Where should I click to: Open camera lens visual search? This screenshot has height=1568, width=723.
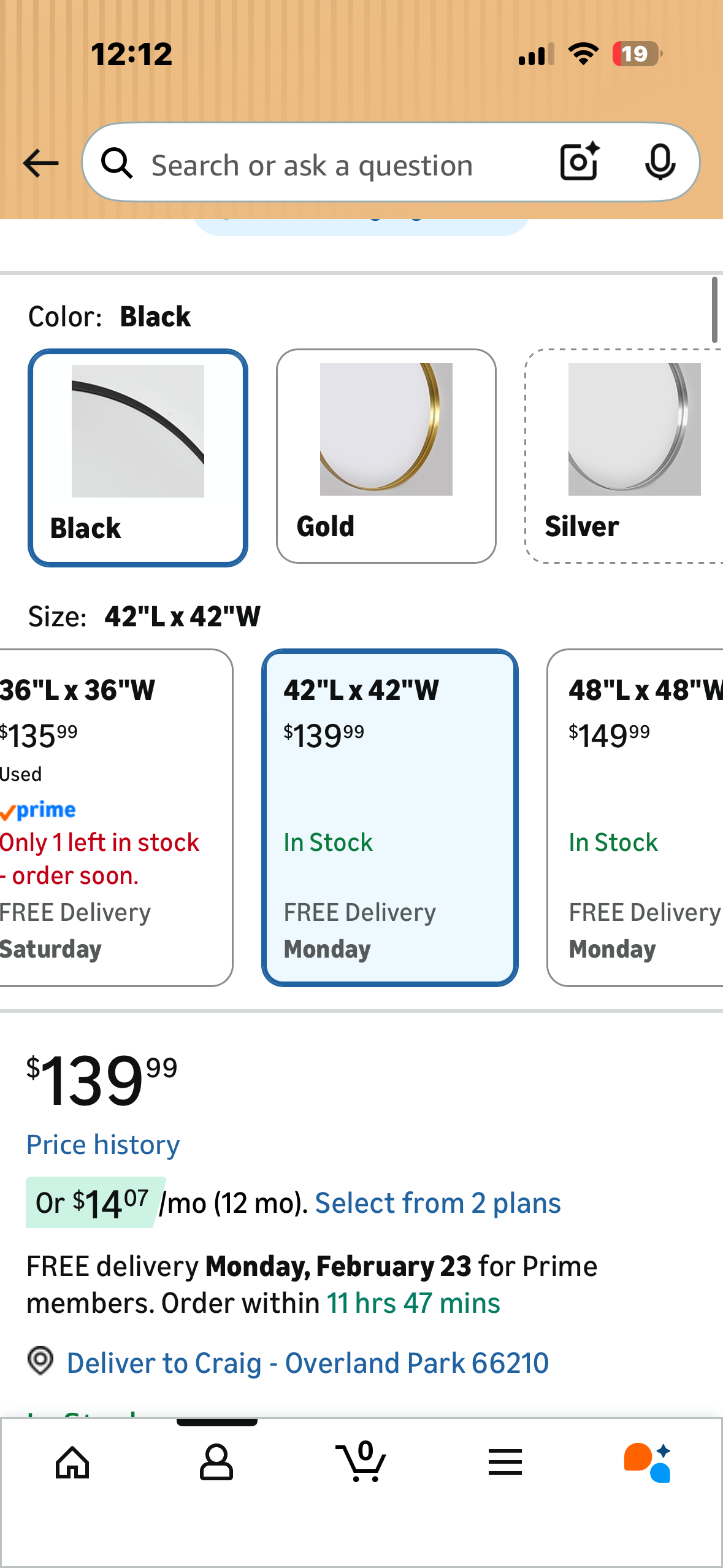click(579, 162)
